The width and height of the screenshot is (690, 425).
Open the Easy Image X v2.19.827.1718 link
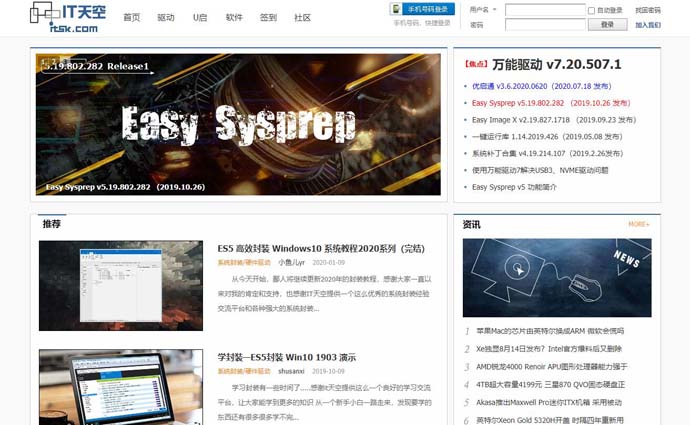pyautogui.click(x=554, y=120)
